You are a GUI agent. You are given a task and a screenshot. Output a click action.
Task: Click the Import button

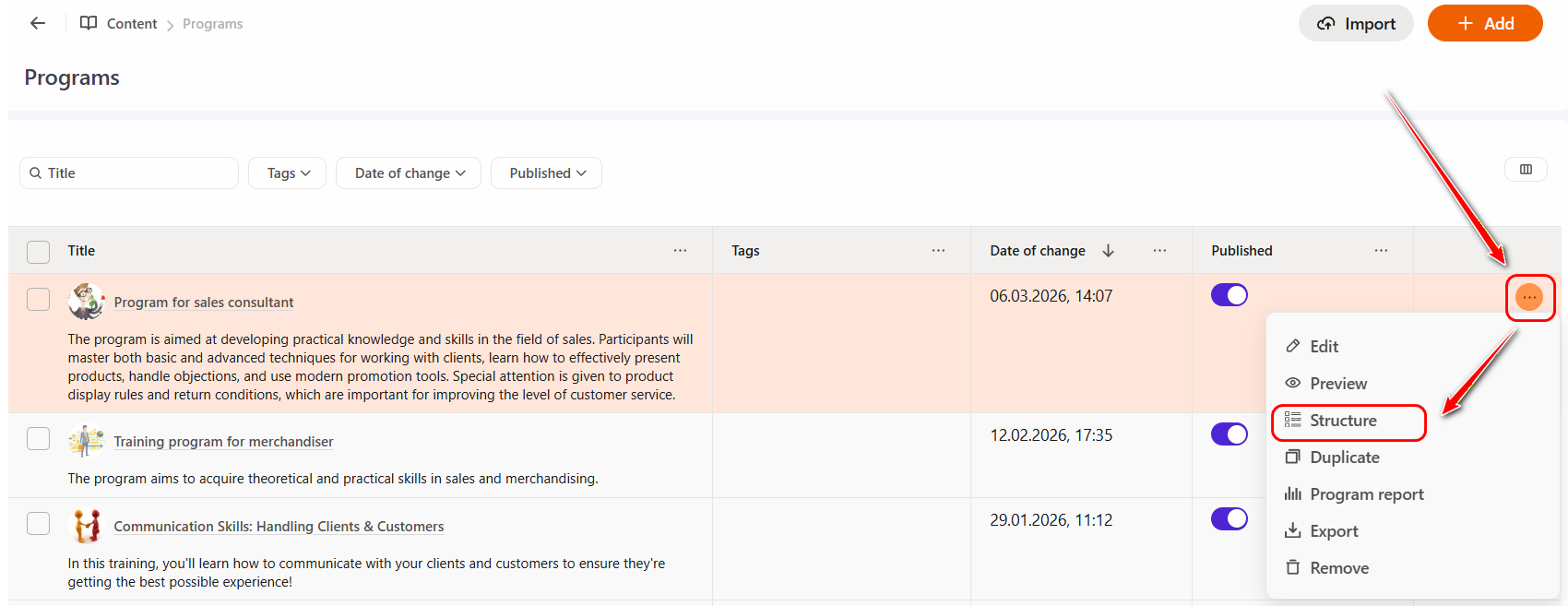(x=1356, y=24)
